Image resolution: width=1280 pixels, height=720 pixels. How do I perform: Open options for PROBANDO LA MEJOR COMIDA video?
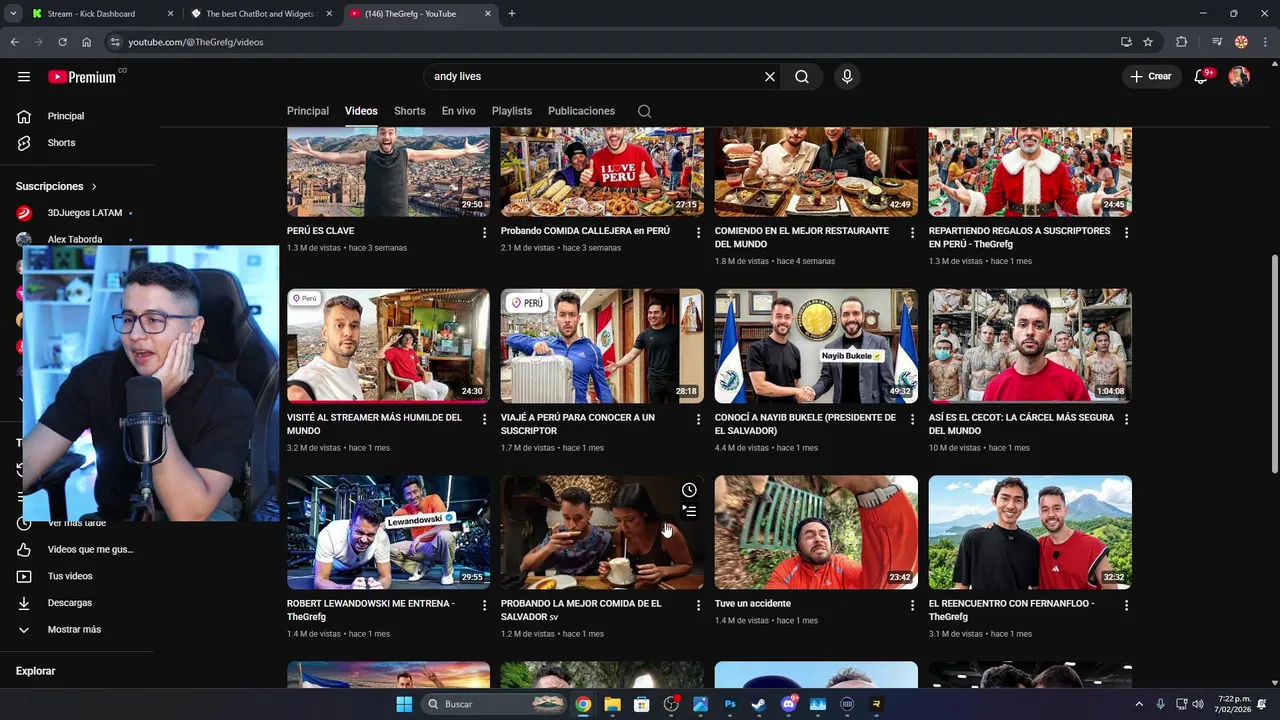coord(699,605)
